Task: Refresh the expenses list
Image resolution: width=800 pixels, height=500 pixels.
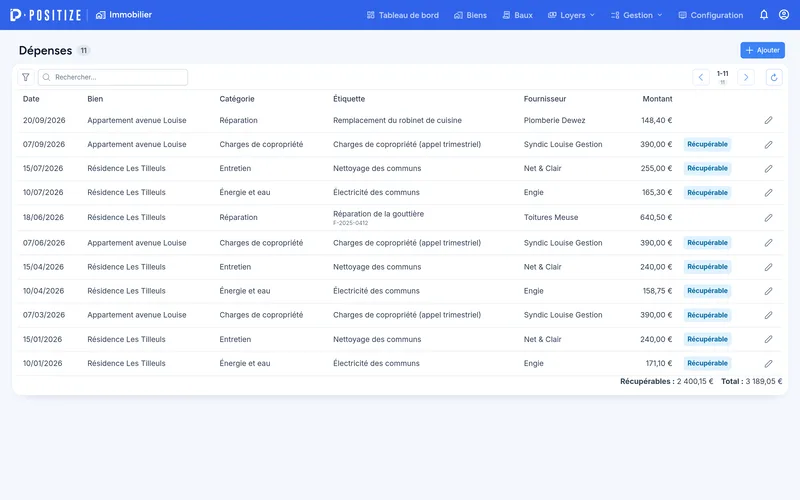Action: (773, 77)
